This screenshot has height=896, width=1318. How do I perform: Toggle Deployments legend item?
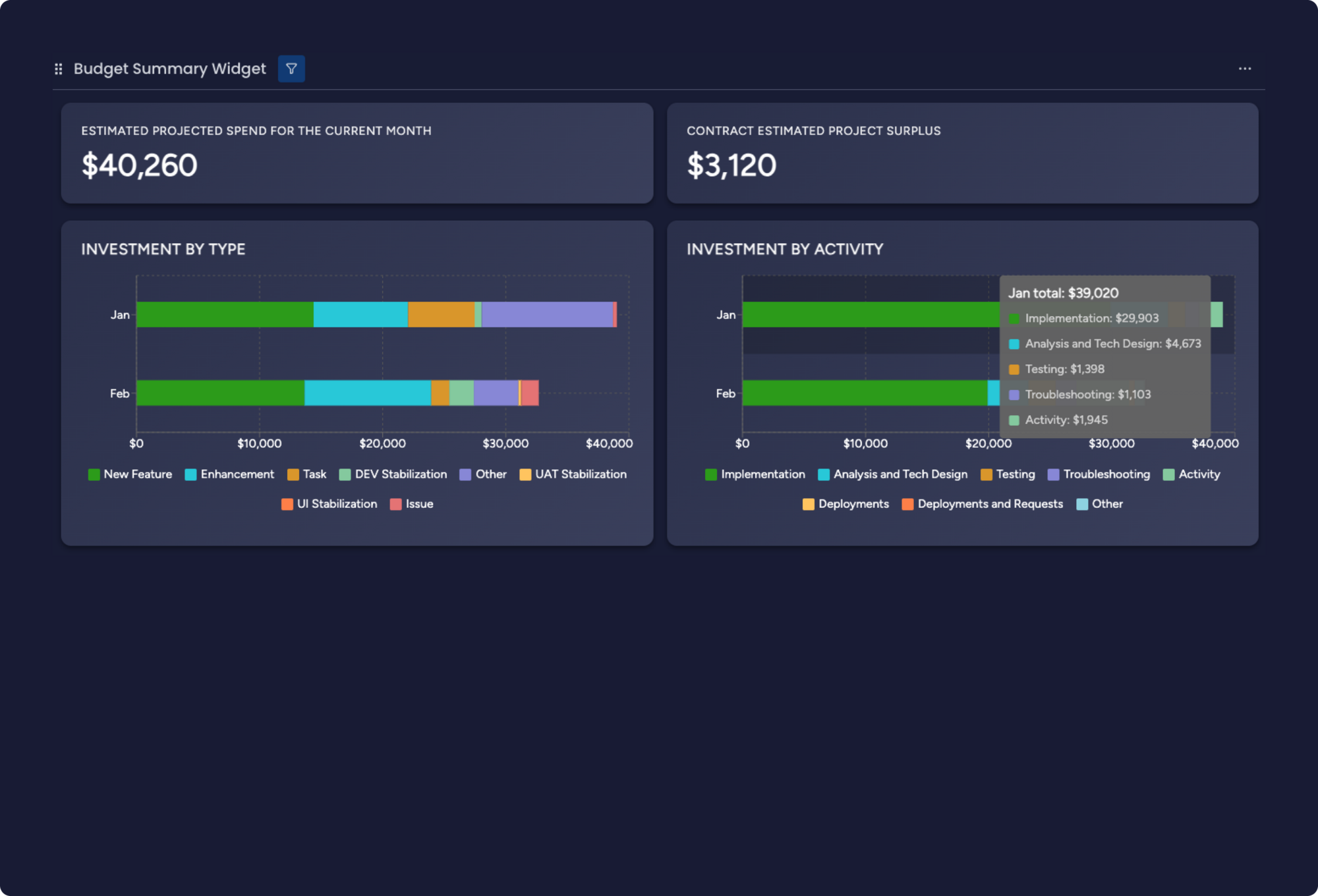pyautogui.click(x=845, y=504)
